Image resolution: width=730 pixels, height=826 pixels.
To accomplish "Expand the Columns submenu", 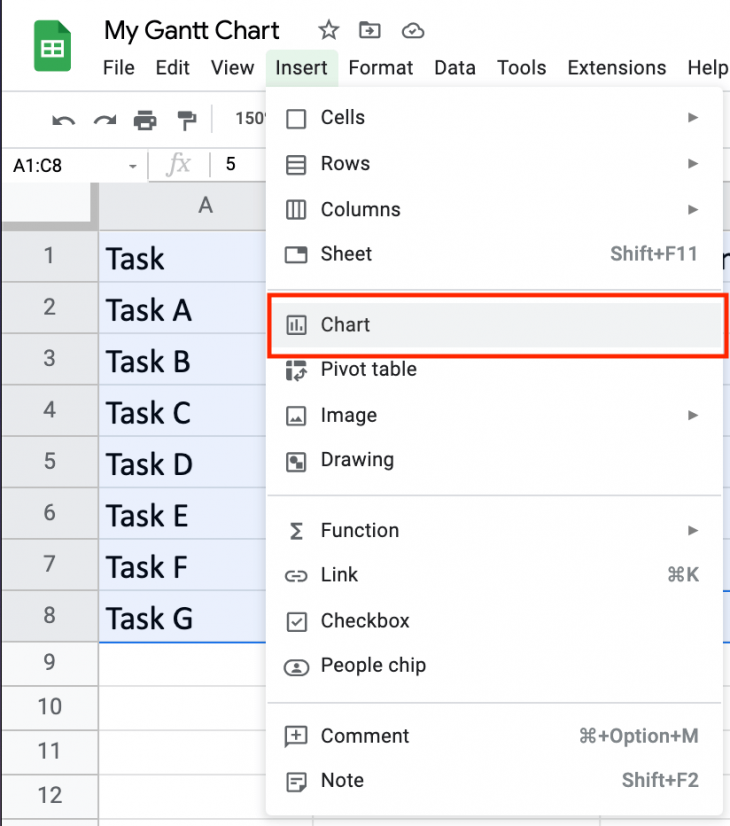I will [695, 209].
